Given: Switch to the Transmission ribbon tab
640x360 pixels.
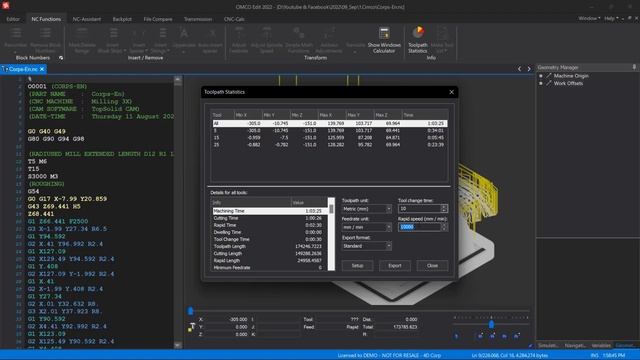Looking at the screenshot, I should point(198,19).
